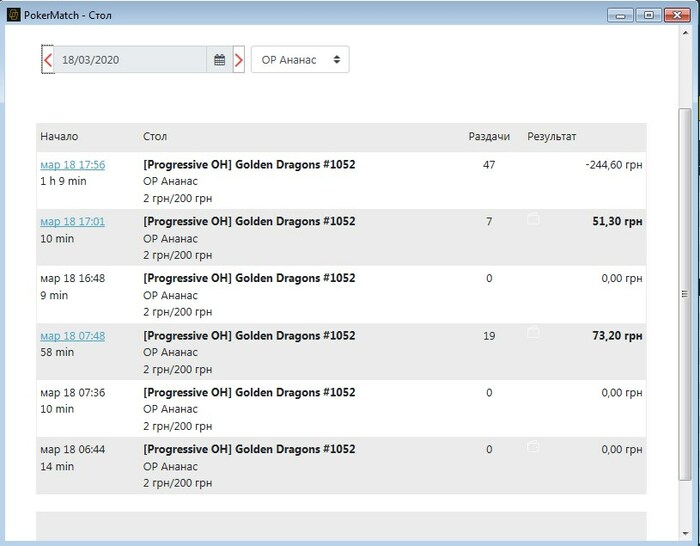
Task: Minimize the PokerMatch window
Action: [x=621, y=15]
